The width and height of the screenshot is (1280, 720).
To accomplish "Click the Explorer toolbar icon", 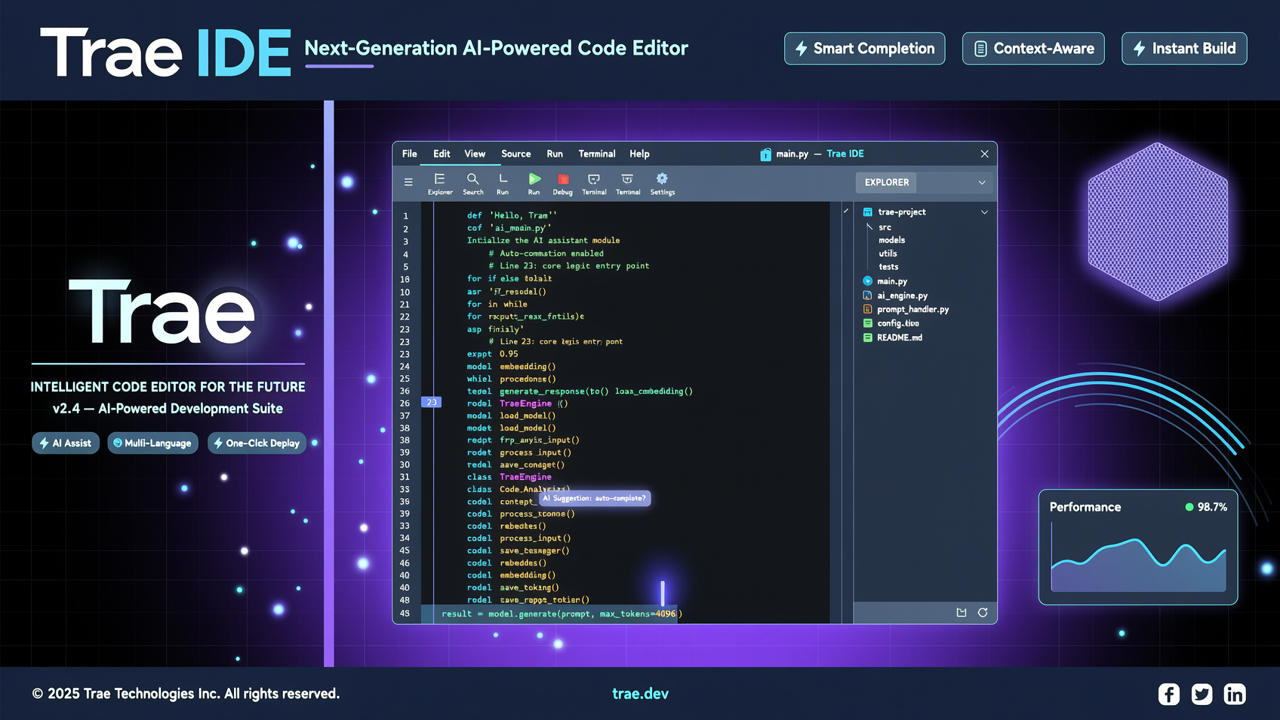I will point(440,183).
